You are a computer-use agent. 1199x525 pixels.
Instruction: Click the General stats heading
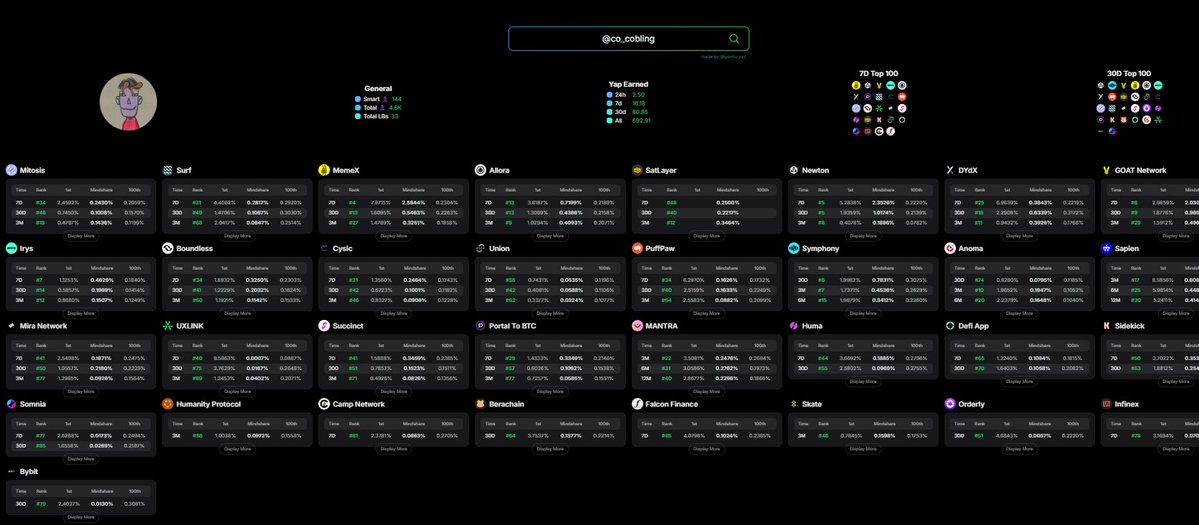pos(378,89)
